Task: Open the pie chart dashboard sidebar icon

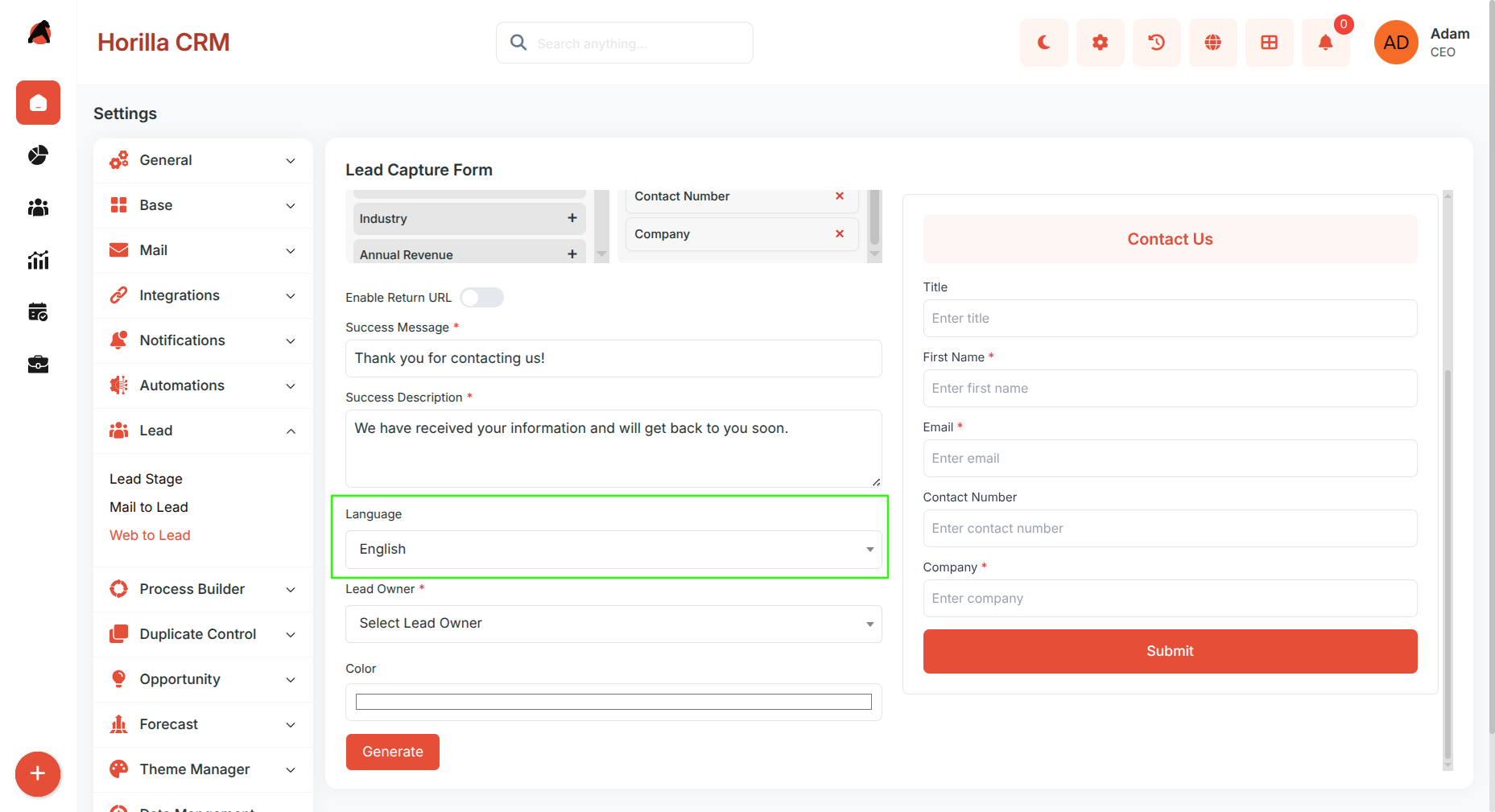Action: (x=38, y=155)
